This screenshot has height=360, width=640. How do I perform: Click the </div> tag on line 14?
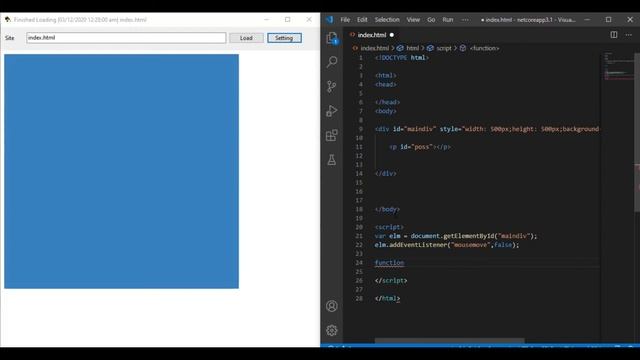pos(386,173)
